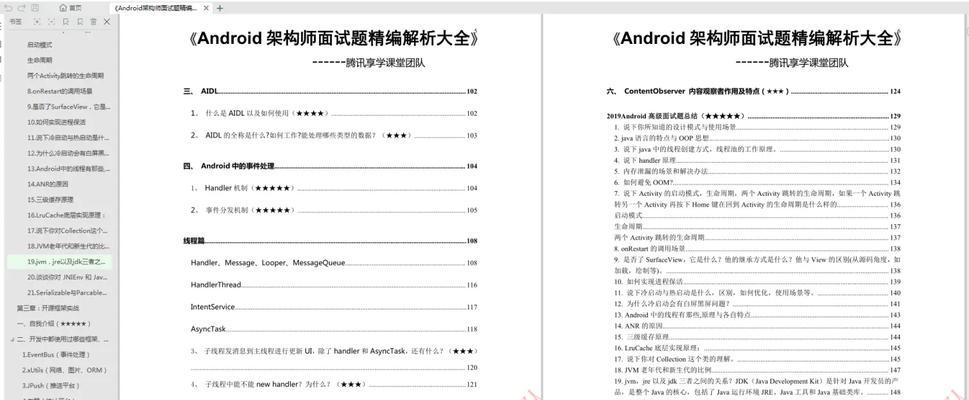969x400 pixels.
Task: Open bookmark 11.说下冷启动与热启动
Action: 68,138
